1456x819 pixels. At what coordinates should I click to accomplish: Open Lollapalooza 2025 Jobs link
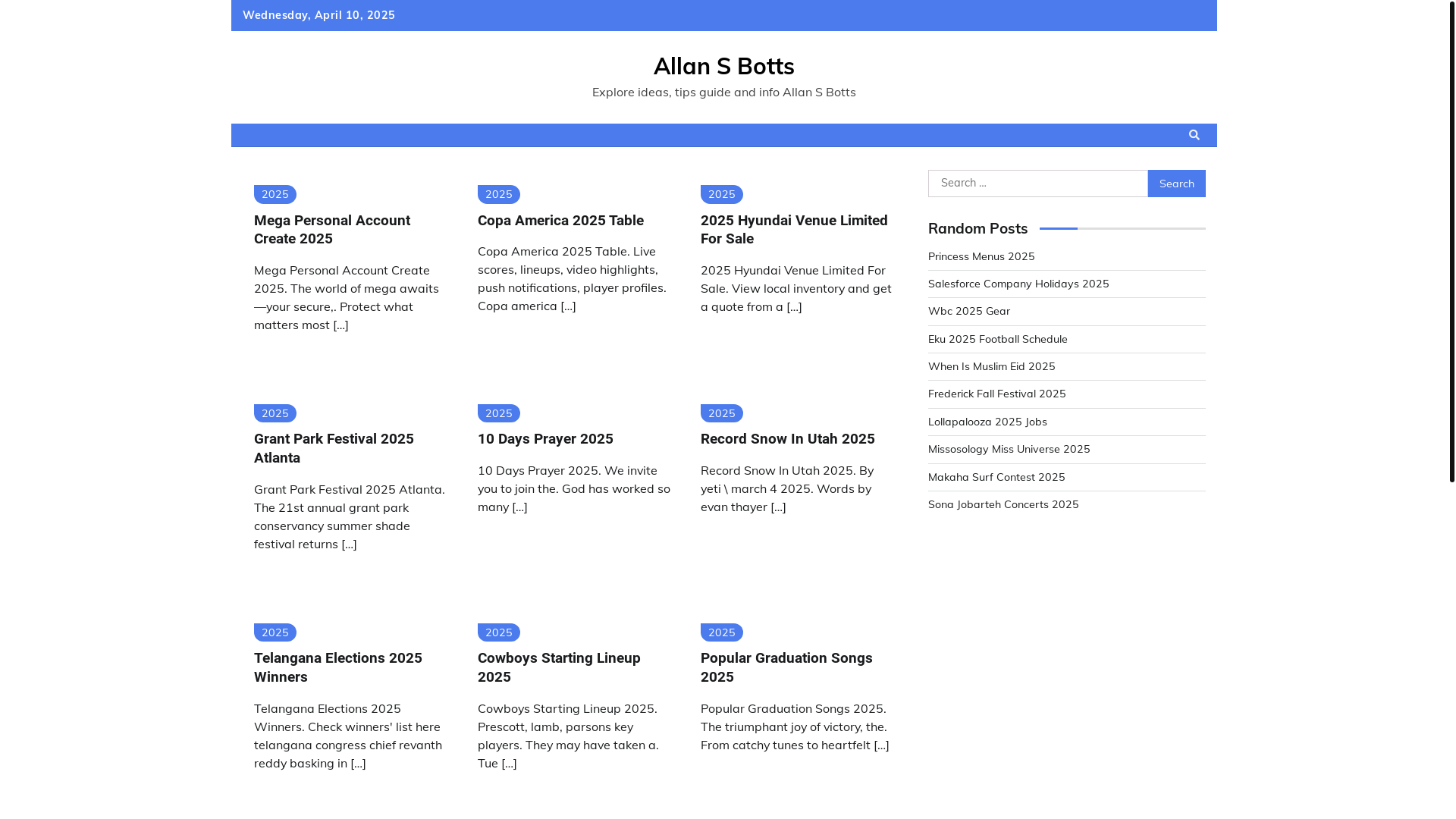(987, 422)
